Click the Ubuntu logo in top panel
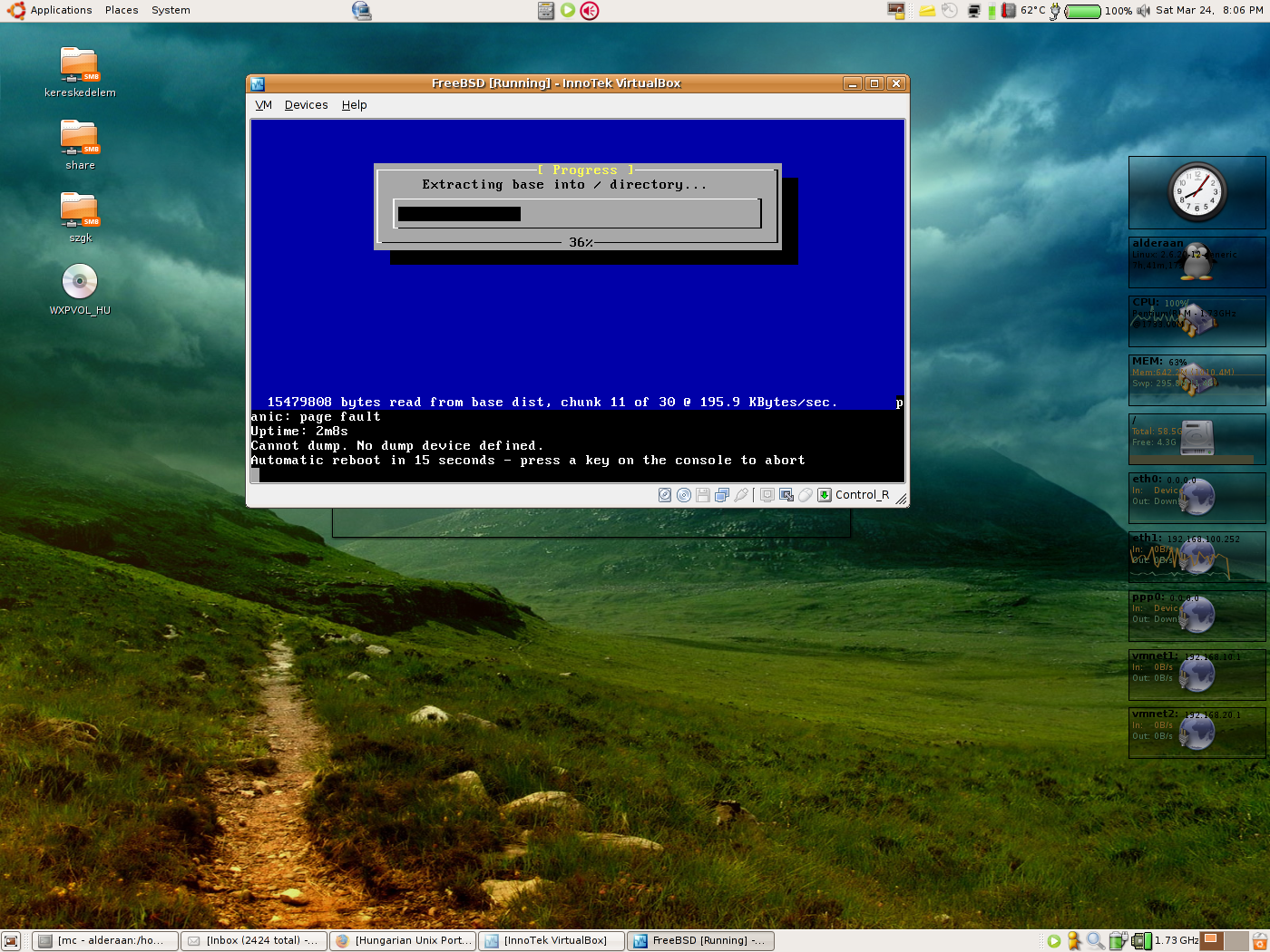Image resolution: width=1270 pixels, height=952 pixels. pos(16,10)
